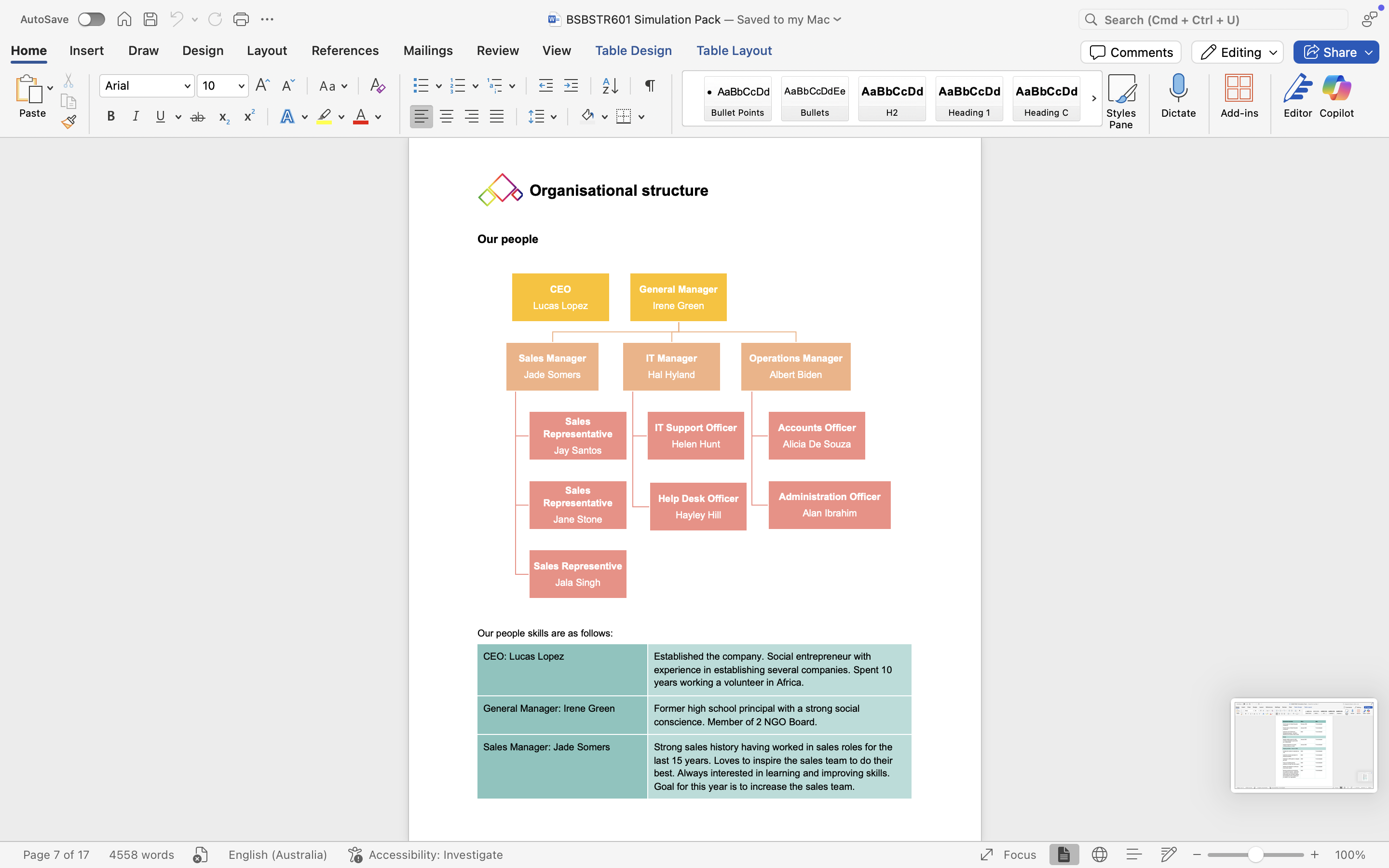Toggle the AutoSave switch

tap(91, 19)
